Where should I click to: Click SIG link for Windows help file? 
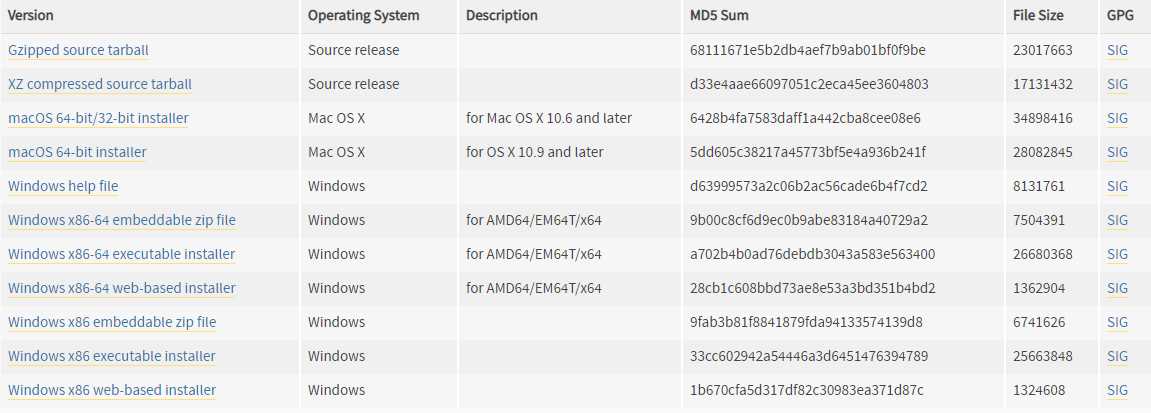coord(1117,186)
